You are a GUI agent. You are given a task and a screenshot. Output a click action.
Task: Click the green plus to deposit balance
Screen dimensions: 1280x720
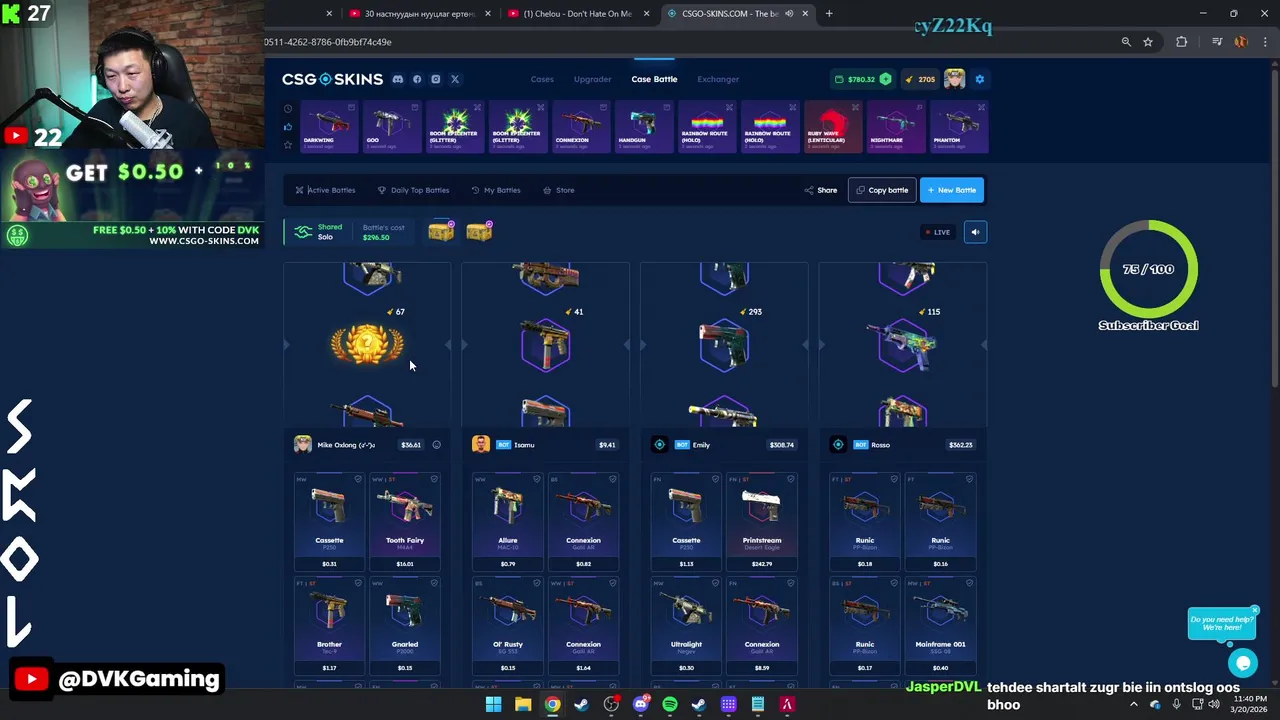pyautogui.click(x=885, y=79)
